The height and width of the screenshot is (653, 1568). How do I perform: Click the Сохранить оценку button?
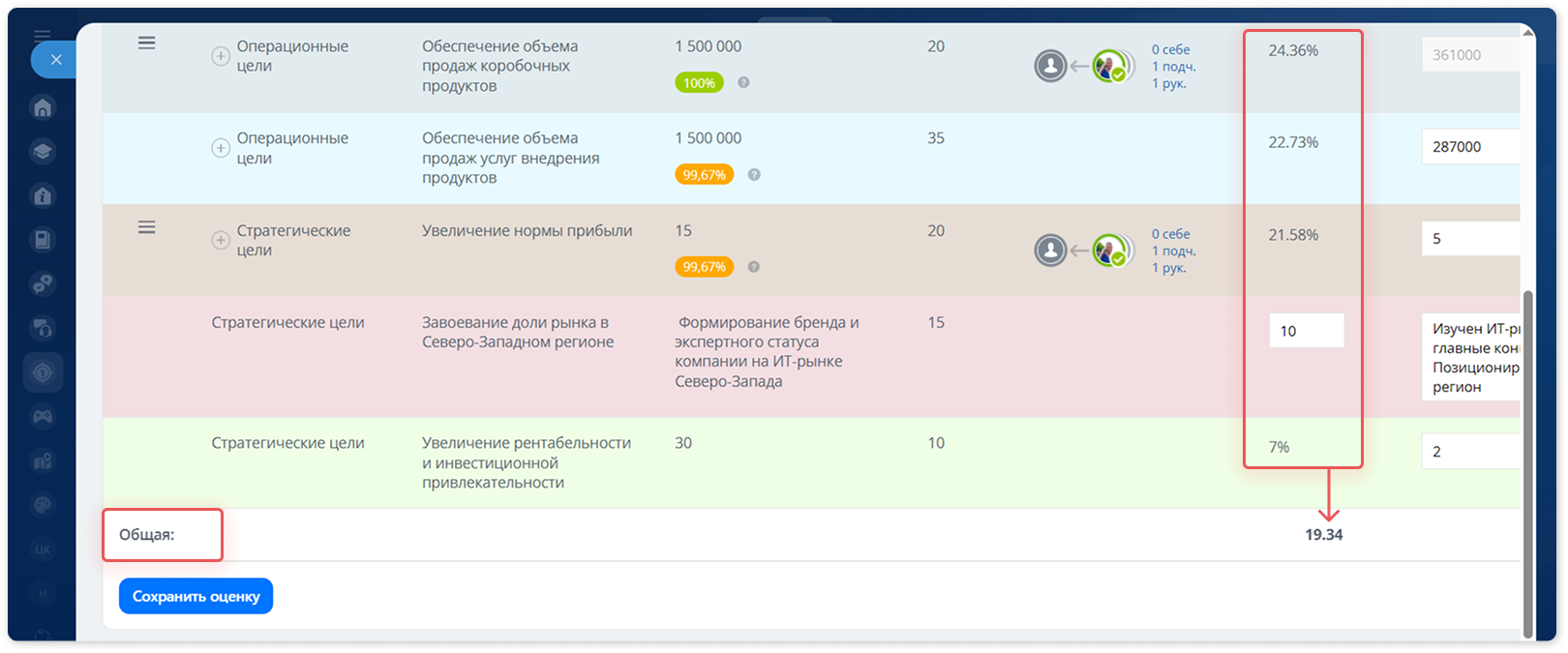tap(196, 596)
